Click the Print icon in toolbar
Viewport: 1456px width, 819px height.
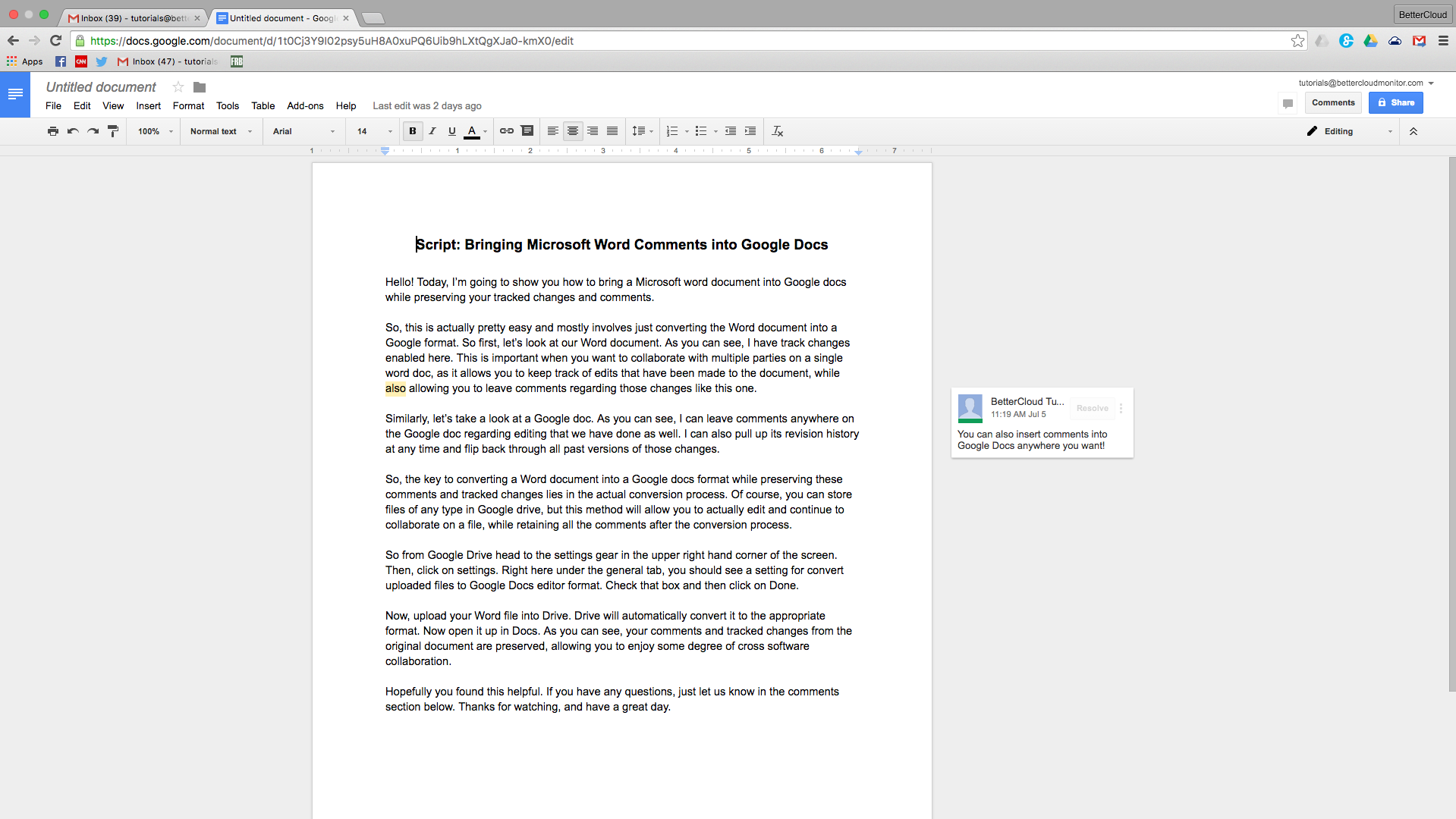tap(53, 131)
